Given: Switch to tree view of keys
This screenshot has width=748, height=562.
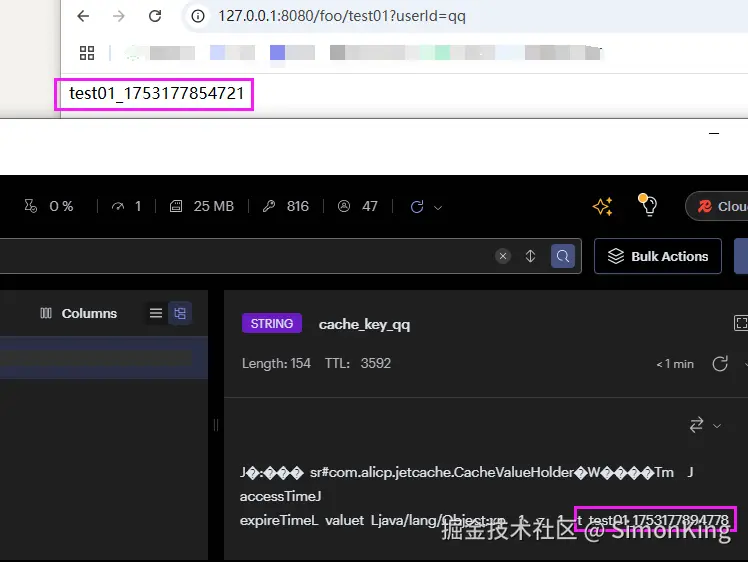Looking at the screenshot, I should click(180, 313).
